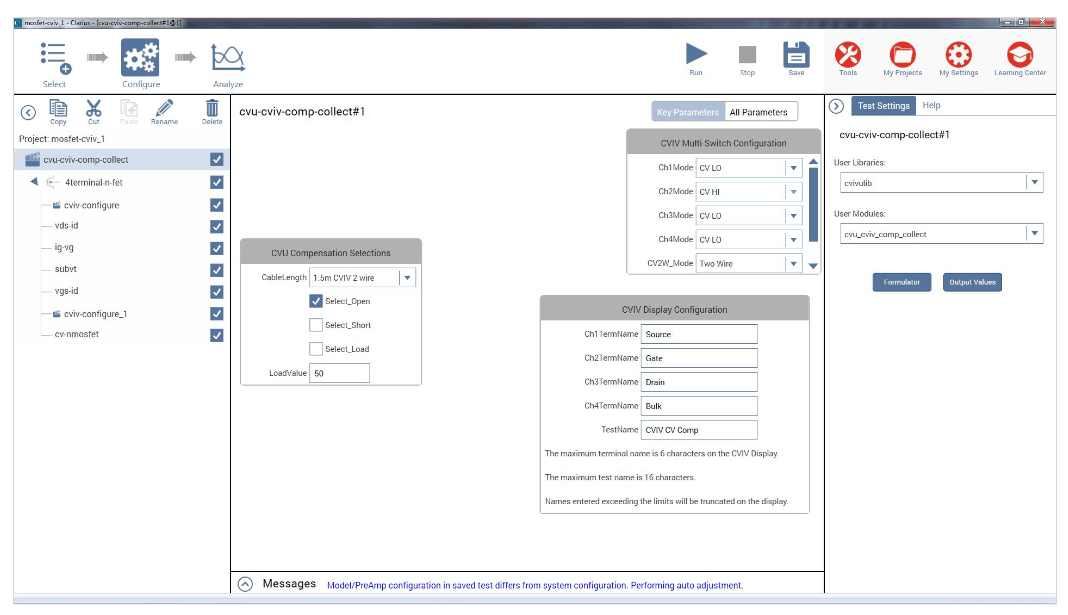Viewport: 1068px width, 615px height.
Task: Delete selected item with trash icon
Action: coord(212,109)
